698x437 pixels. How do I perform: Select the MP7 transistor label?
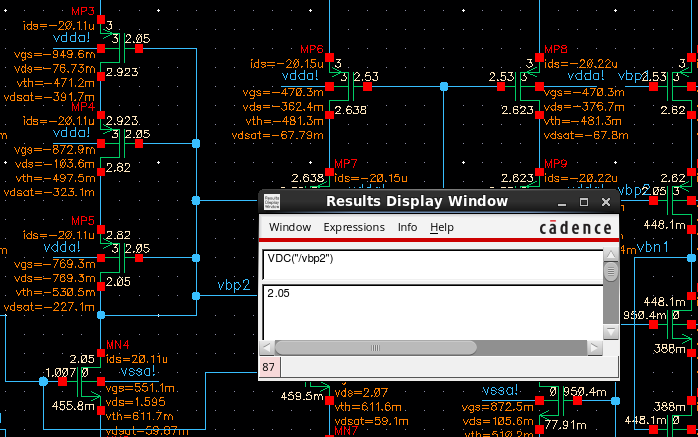point(346,164)
